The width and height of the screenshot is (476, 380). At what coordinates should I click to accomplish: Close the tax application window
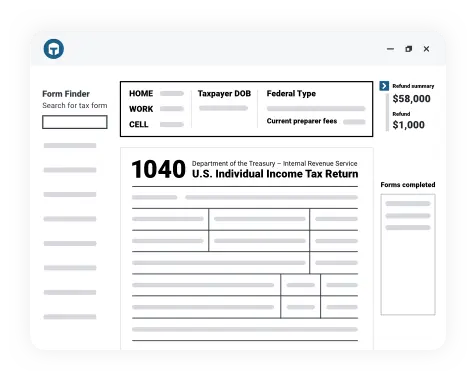click(x=426, y=49)
